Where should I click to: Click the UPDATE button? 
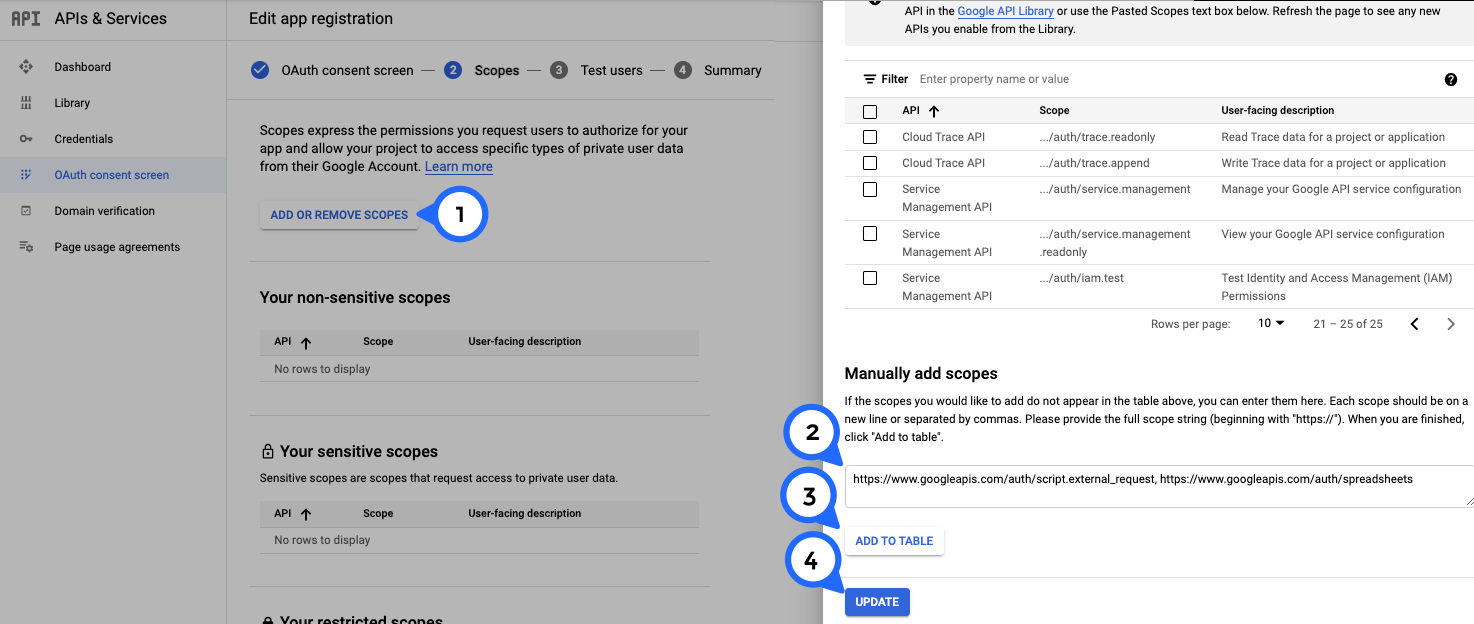pos(877,602)
